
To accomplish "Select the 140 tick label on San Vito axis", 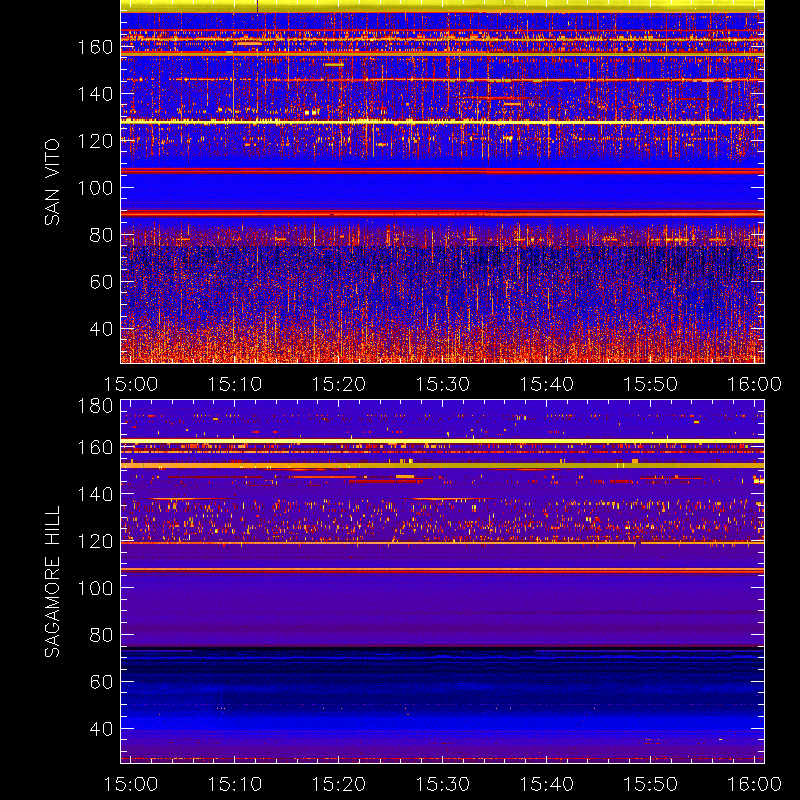I will pyautogui.click(x=95, y=94).
